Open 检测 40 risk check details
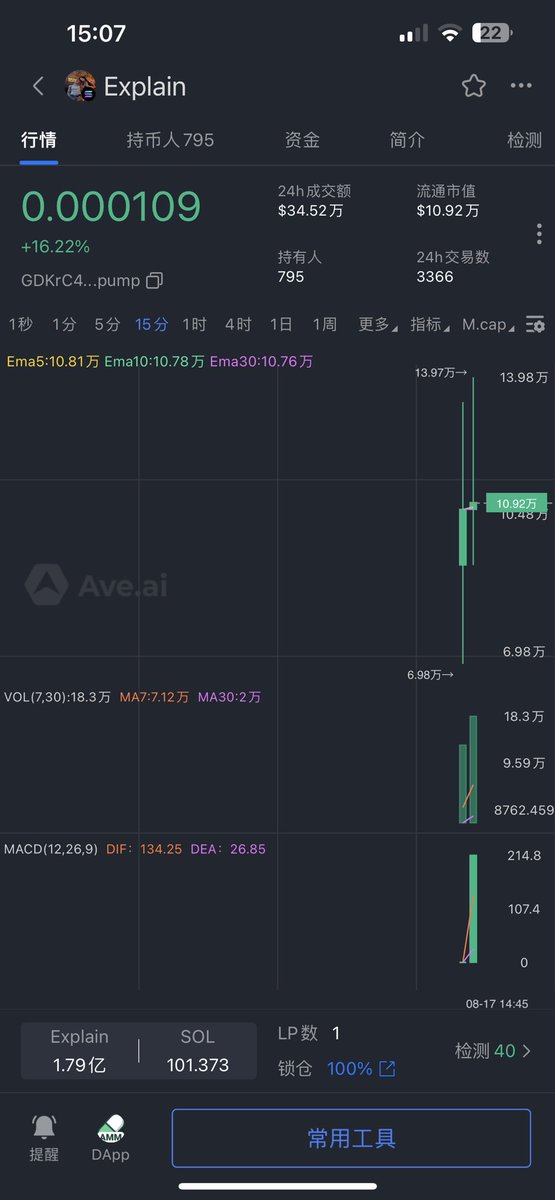555x1200 pixels. (493, 1051)
